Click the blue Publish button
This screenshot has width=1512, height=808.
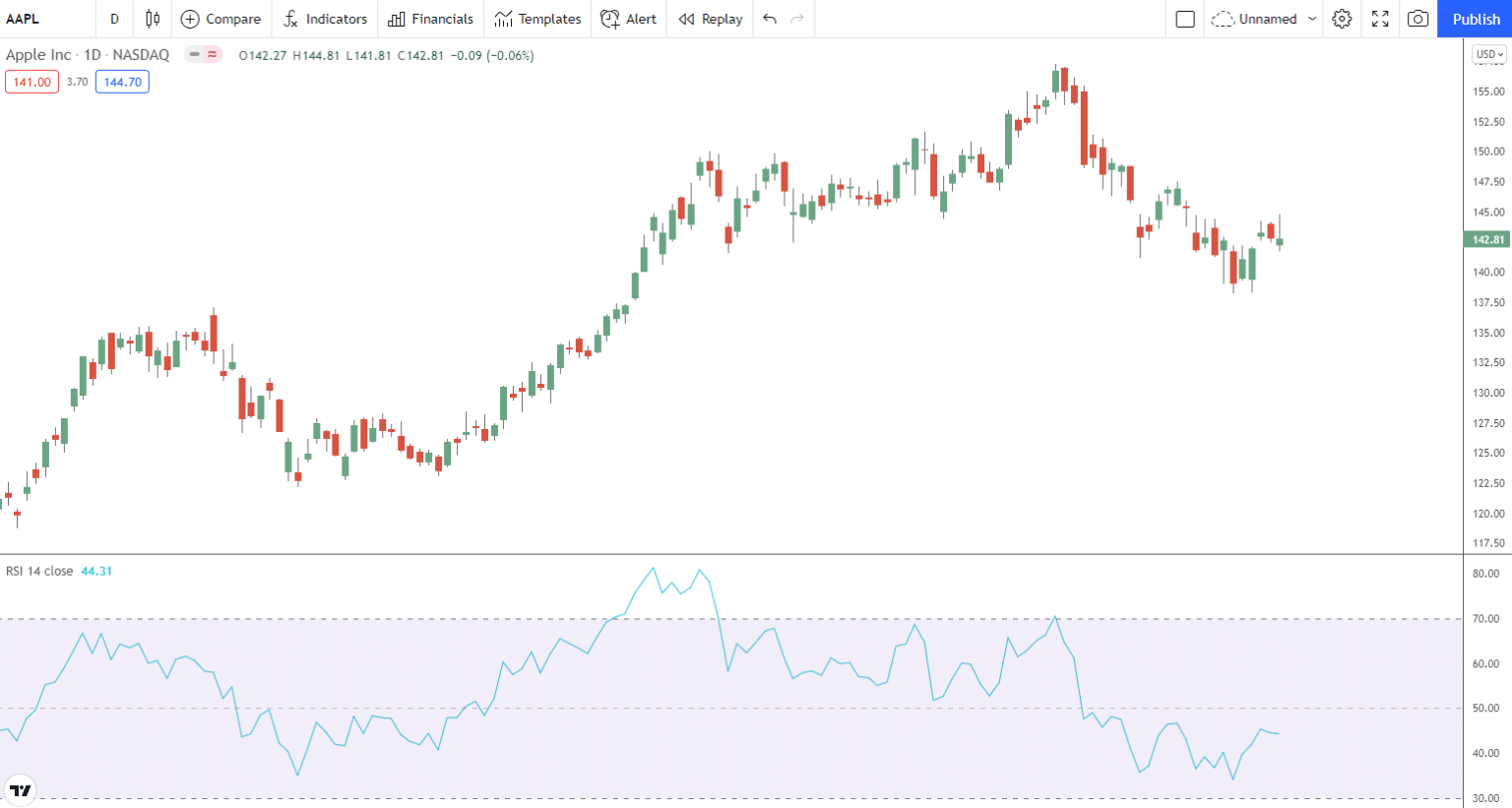[x=1476, y=19]
